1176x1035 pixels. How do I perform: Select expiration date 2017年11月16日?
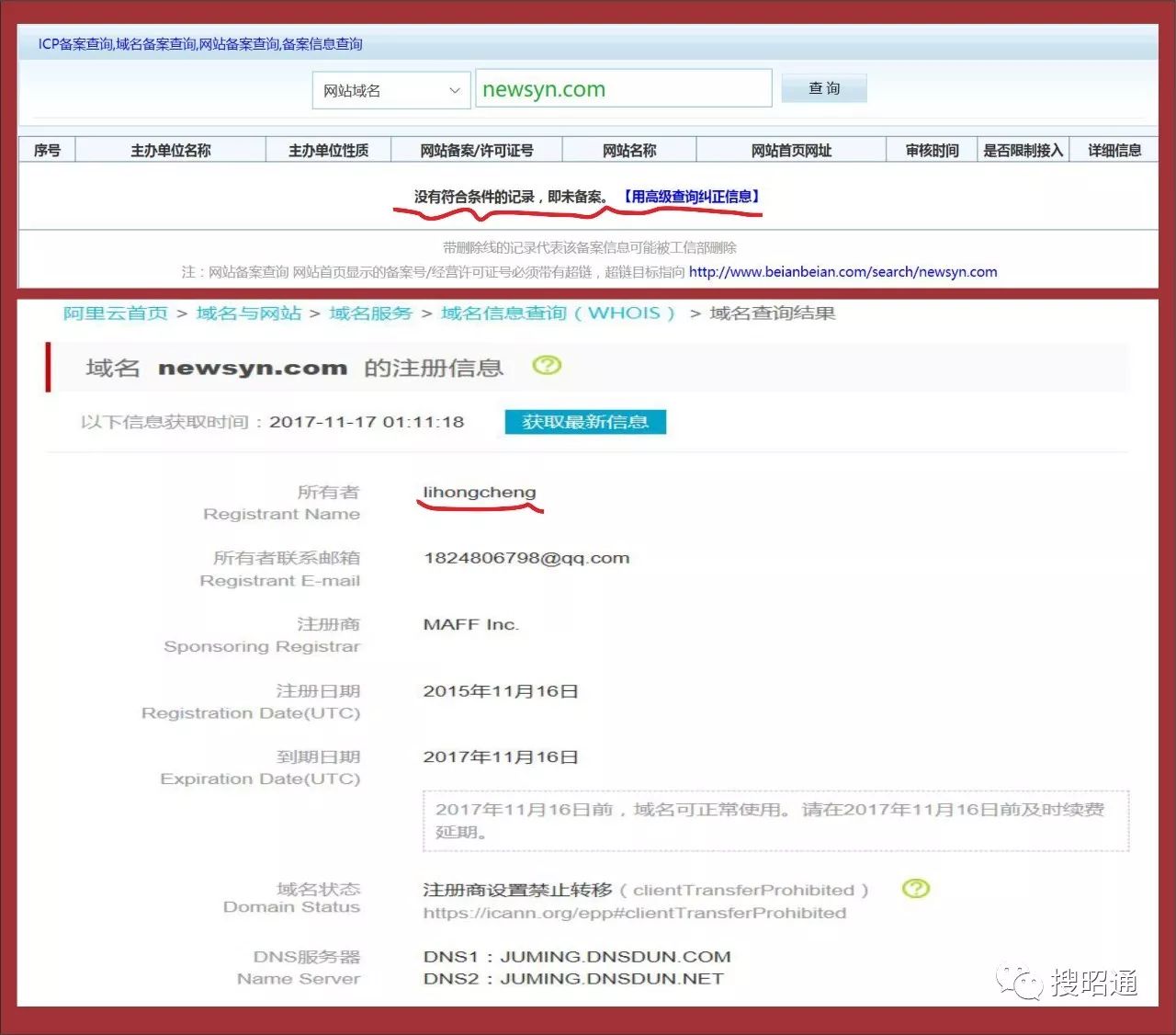(x=501, y=757)
